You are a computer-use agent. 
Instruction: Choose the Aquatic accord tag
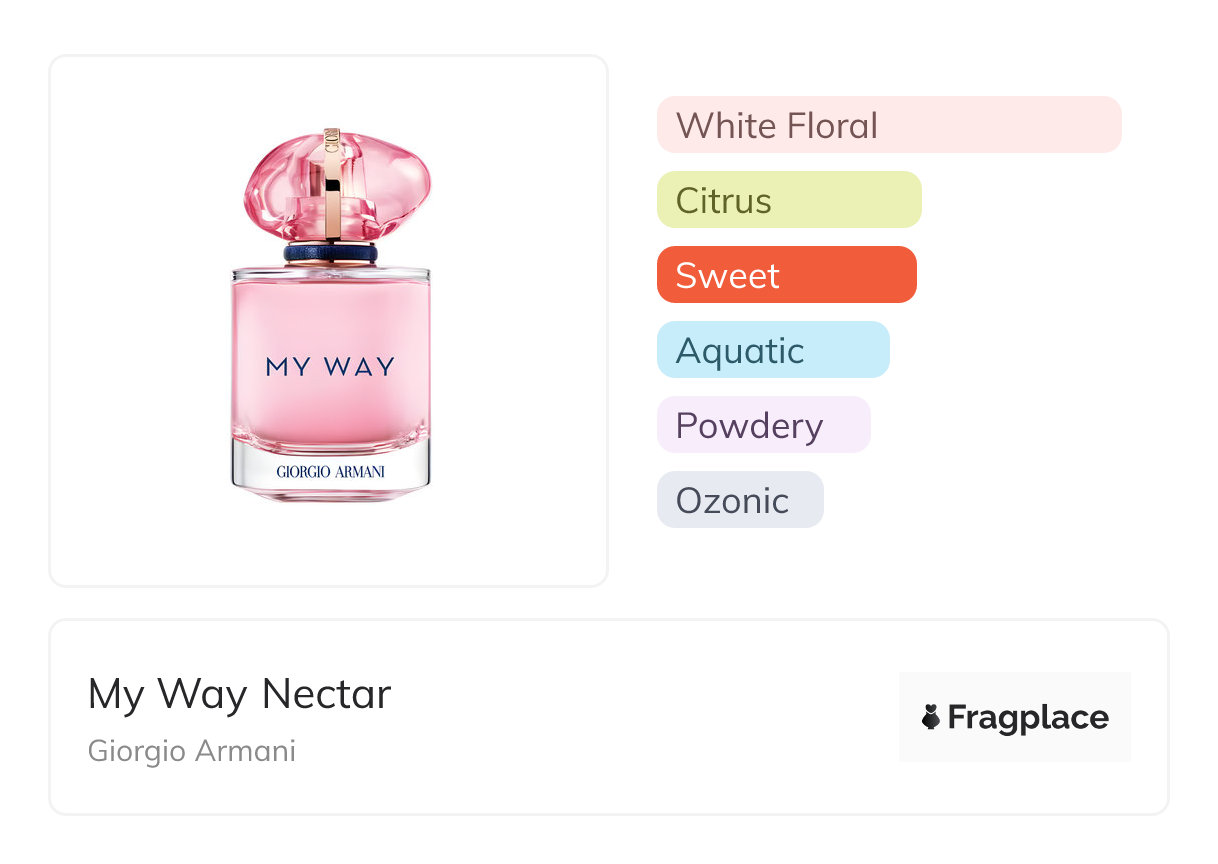click(x=772, y=350)
